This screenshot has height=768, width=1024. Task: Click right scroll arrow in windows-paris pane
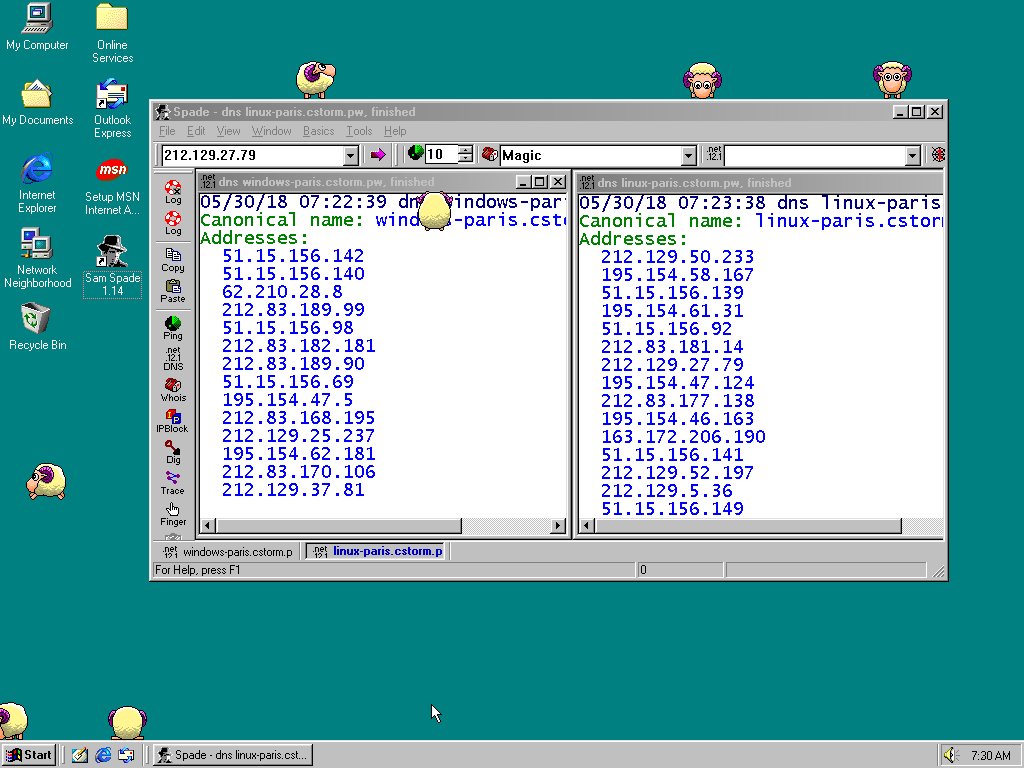coord(558,525)
